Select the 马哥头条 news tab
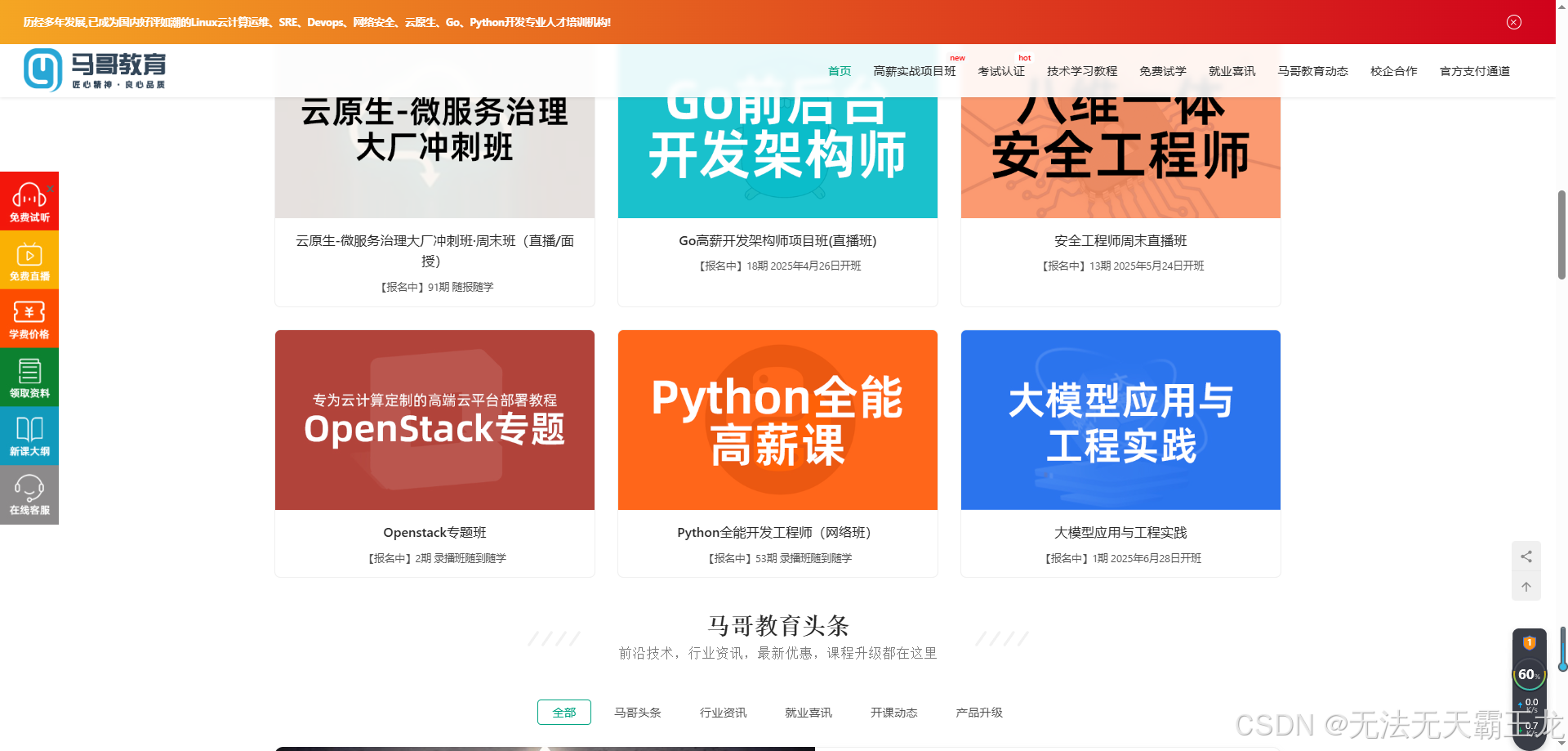The height and width of the screenshot is (751, 1568). pos(638,713)
